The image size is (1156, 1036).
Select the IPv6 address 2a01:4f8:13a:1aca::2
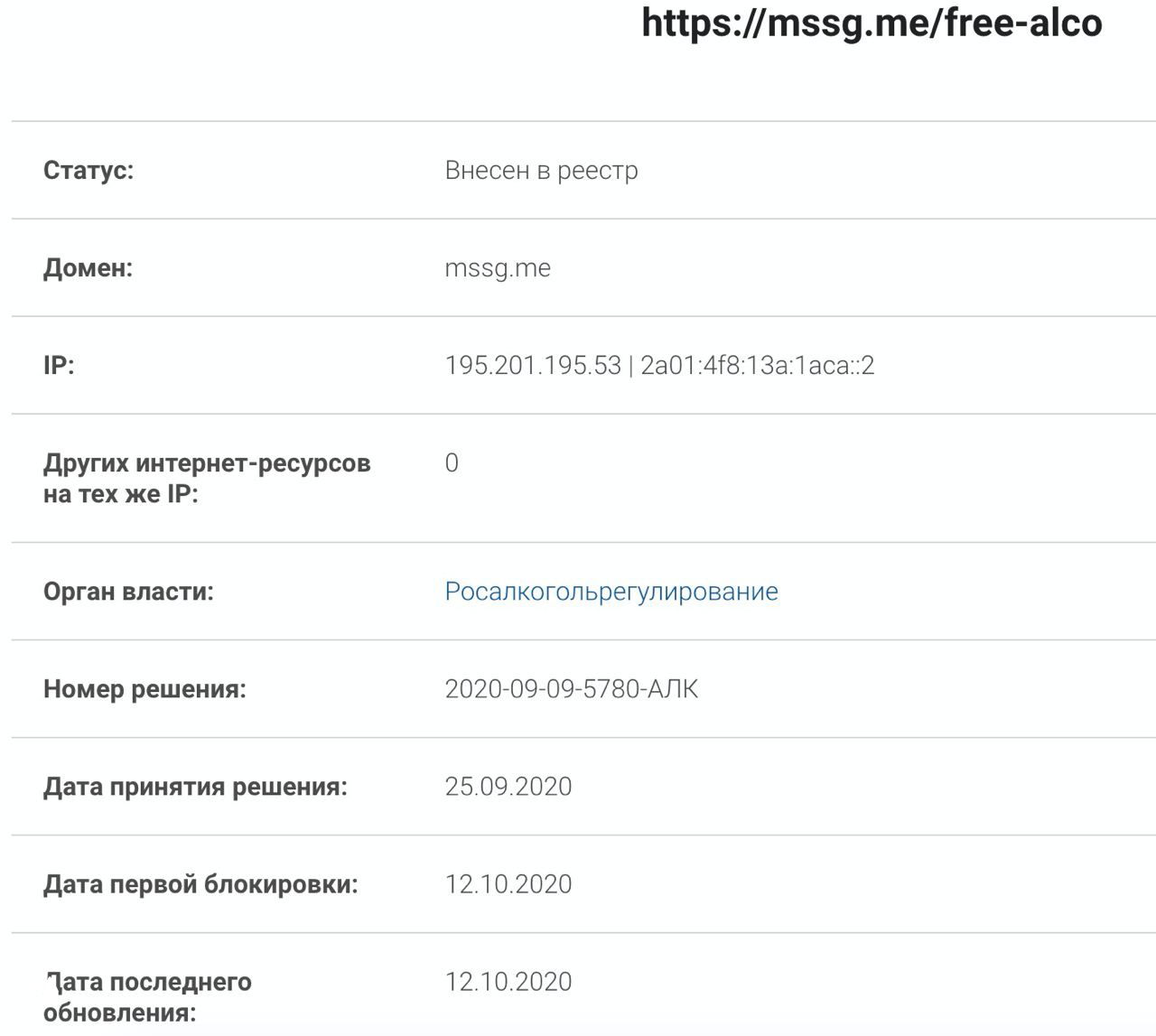[x=757, y=365]
